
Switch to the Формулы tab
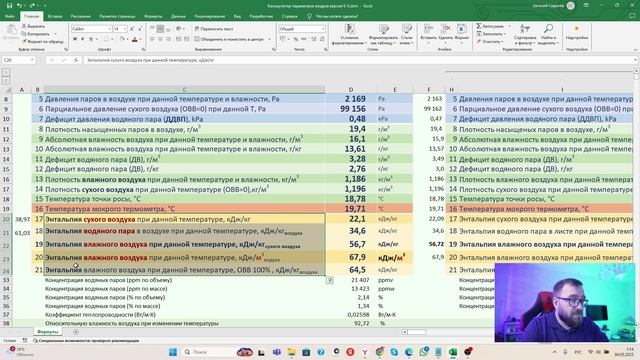click(x=153, y=16)
